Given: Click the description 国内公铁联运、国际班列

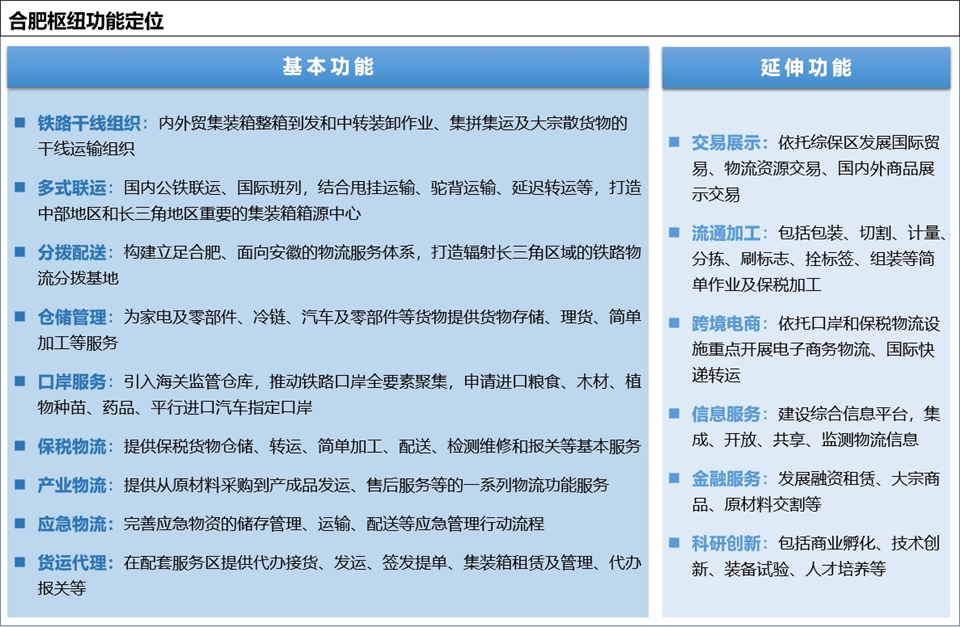Looking at the screenshot, I should pyautogui.click(x=212, y=188).
